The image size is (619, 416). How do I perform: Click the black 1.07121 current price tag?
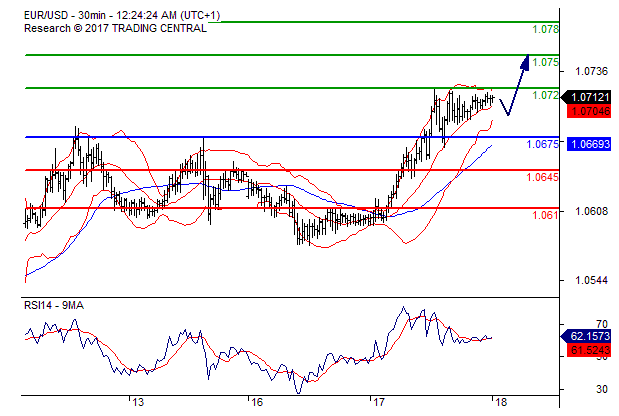coord(587,97)
